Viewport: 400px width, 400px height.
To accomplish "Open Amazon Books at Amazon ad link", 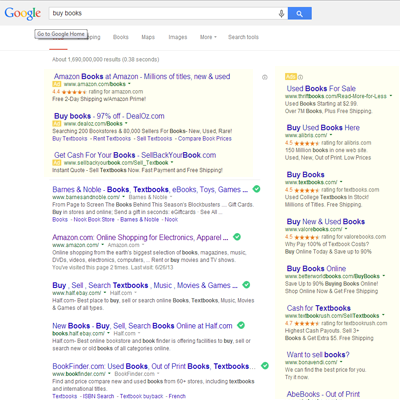I will tap(142, 76).
